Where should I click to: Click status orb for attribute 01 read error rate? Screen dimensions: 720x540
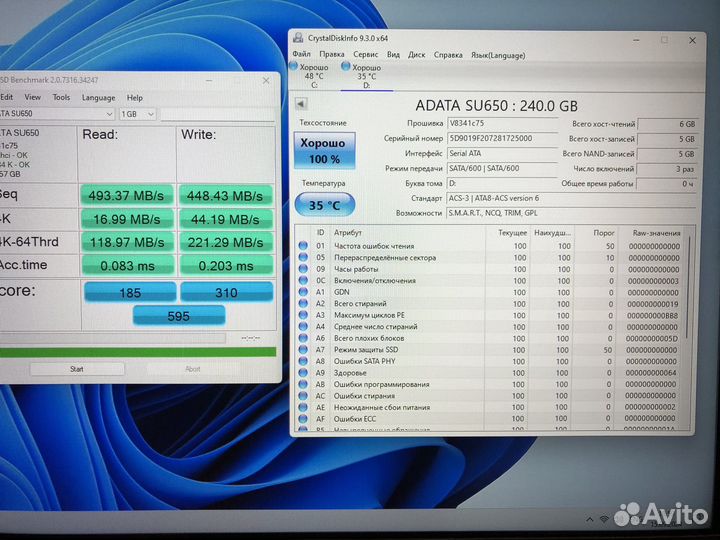(x=303, y=246)
